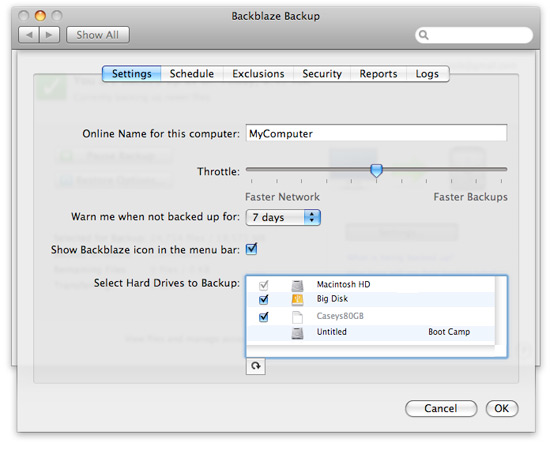
Task: Click the Cancel button
Action: tap(441, 409)
